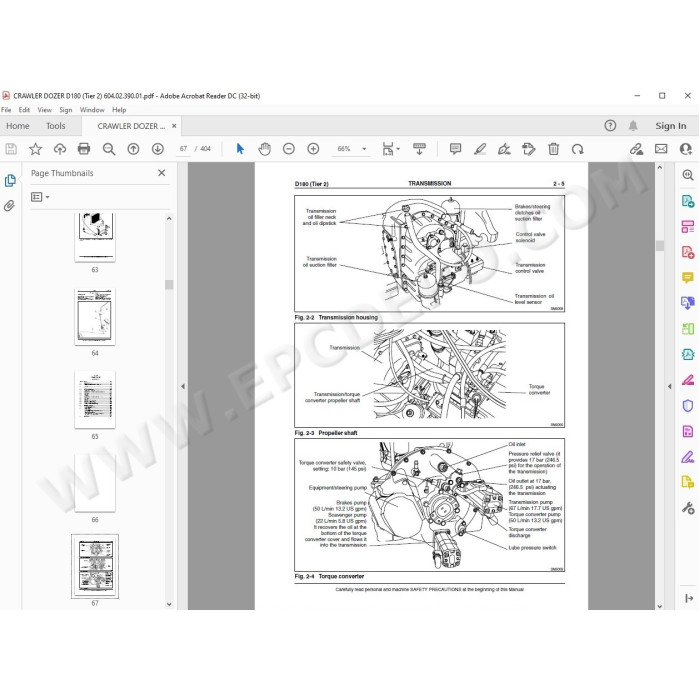The image size is (700, 700).
Task: Open the Help menu
Action: pyautogui.click(x=119, y=110)
